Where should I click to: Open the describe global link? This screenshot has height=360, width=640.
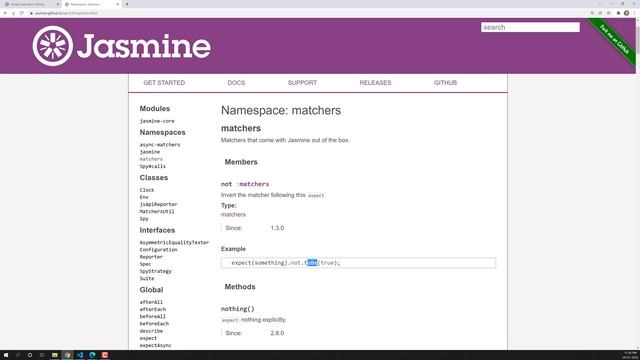click(x=151, y=331)
